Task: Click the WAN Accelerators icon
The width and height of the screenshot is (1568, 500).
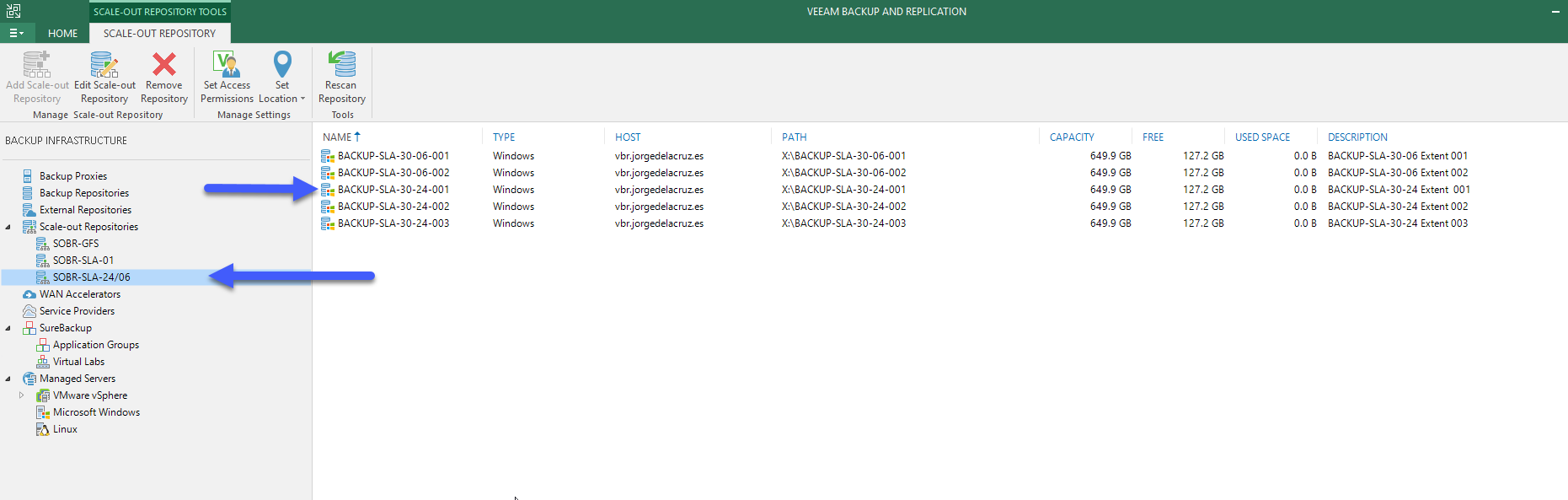Action: coord(29,294)
